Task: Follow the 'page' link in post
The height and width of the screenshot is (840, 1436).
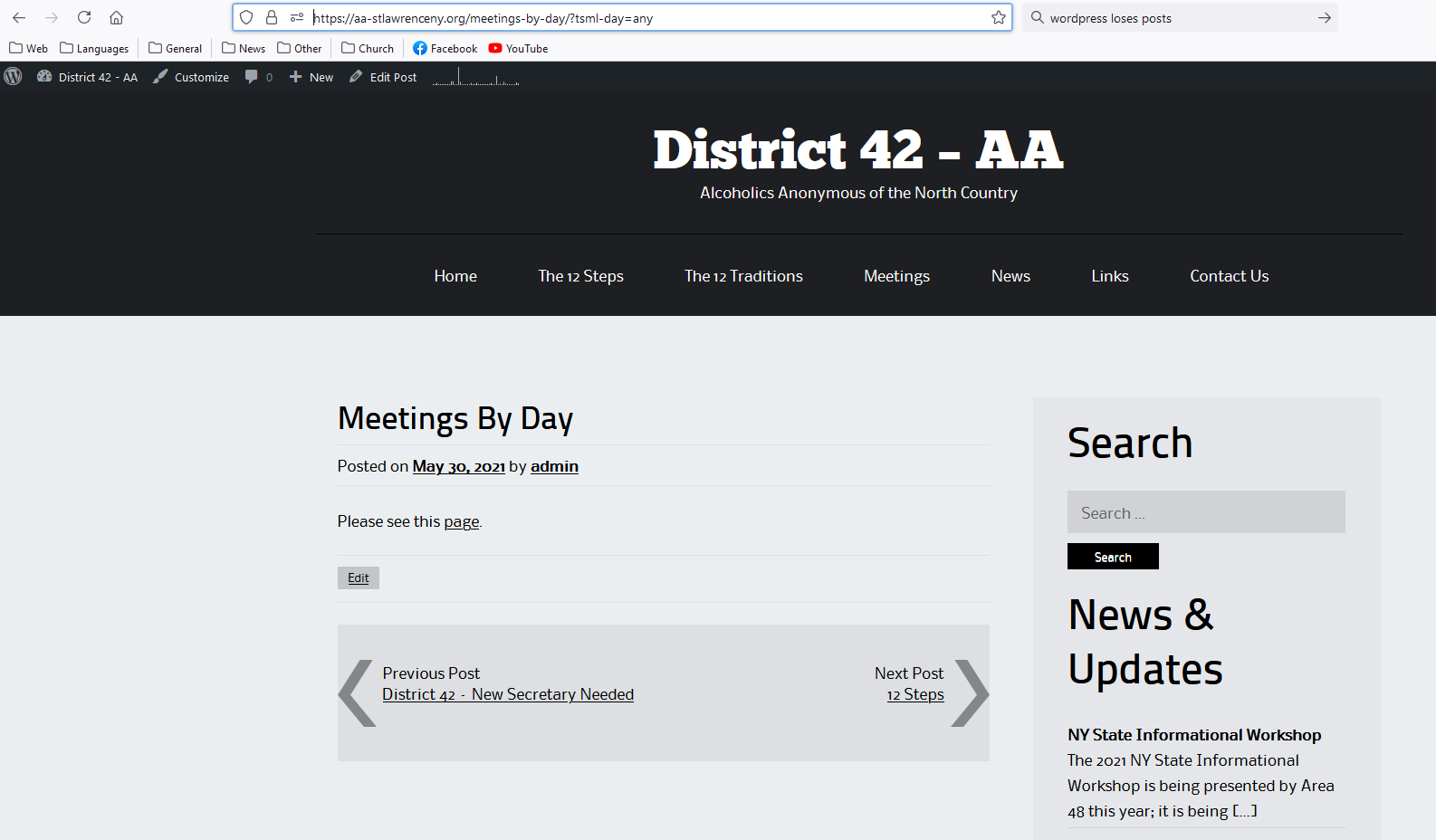Action: point(462,522)
